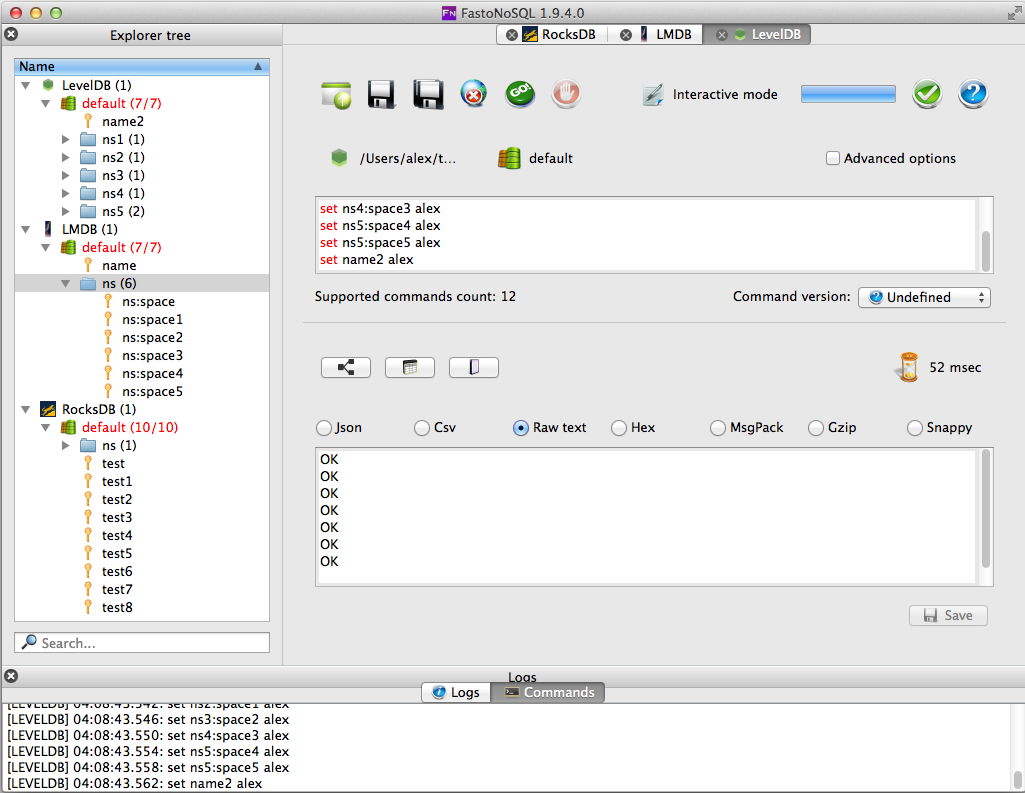Close the Logs panel
The width and height of the screenshot is (1025, 793).
11,676
